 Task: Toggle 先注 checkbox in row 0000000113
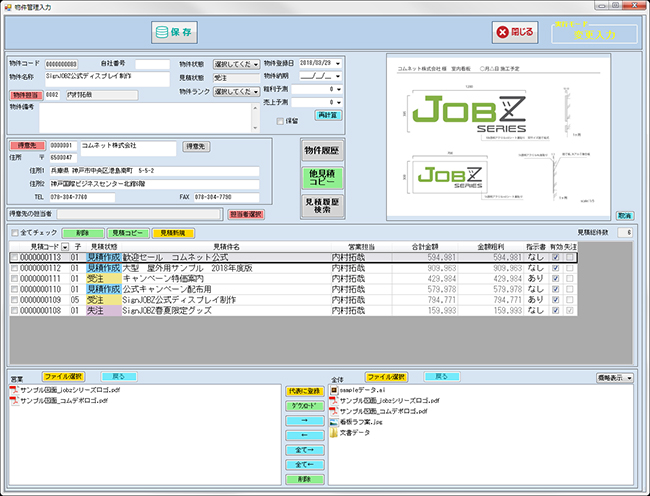click(570, 257)
